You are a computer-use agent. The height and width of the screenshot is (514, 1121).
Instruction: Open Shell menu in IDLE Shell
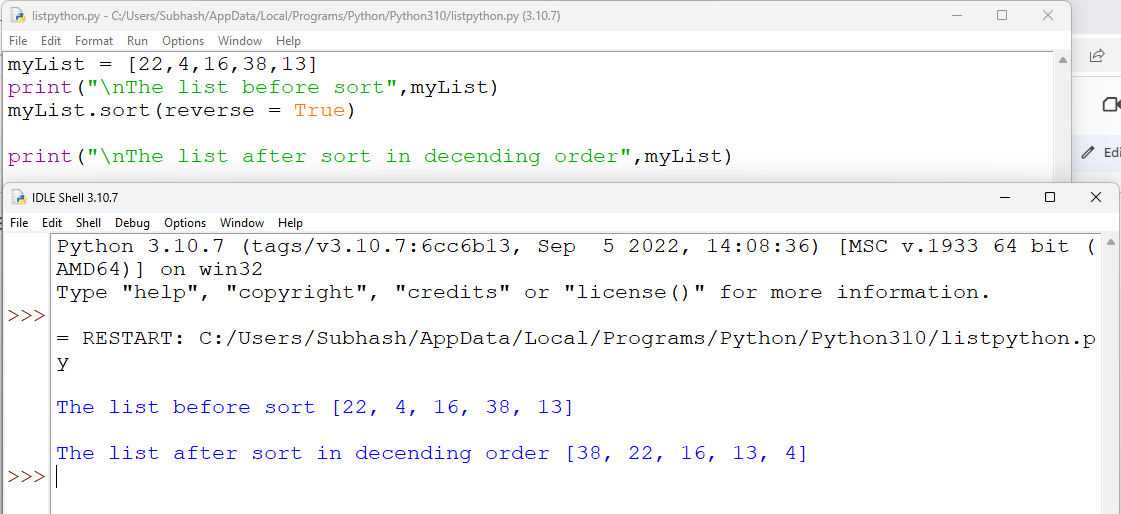[89, 222]
